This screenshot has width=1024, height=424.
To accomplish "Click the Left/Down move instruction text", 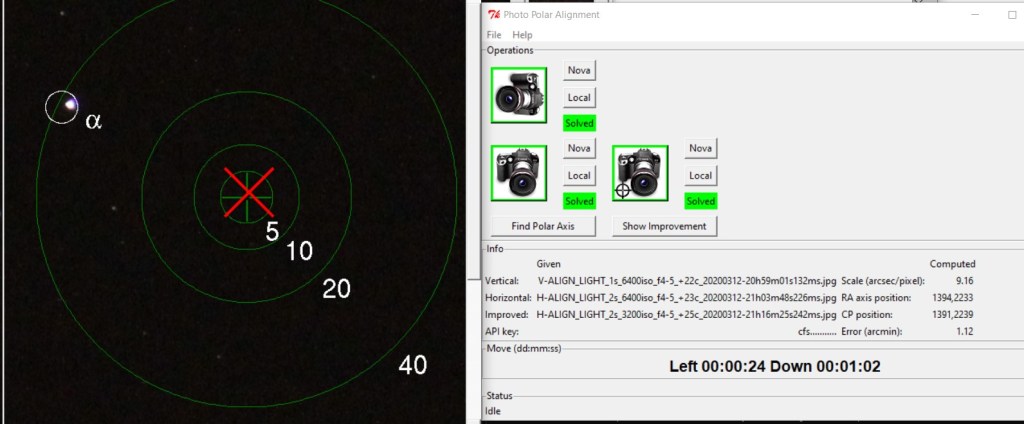I will 774,367.
